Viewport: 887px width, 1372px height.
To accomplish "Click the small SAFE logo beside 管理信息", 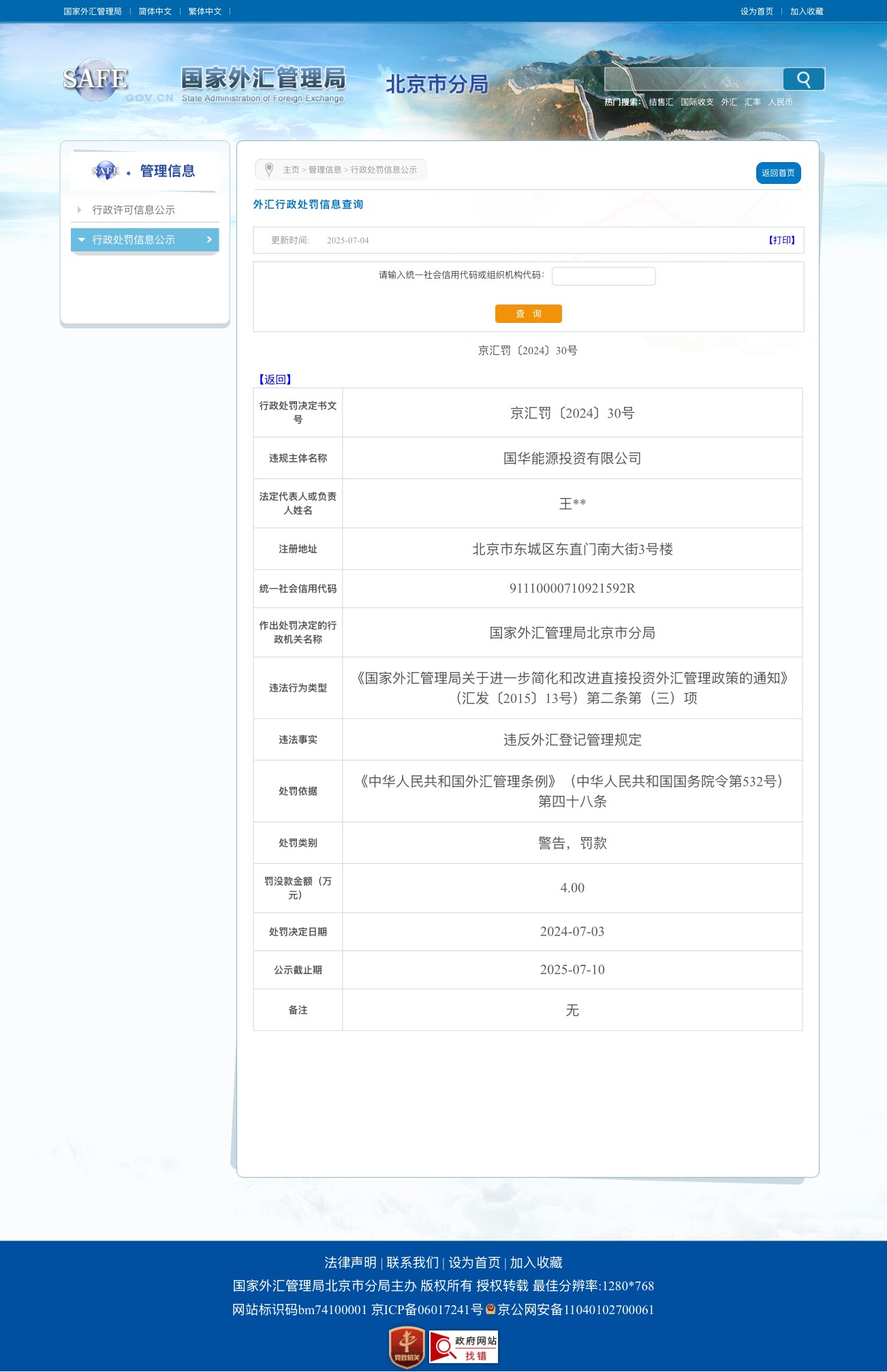I will coord(106,171).
